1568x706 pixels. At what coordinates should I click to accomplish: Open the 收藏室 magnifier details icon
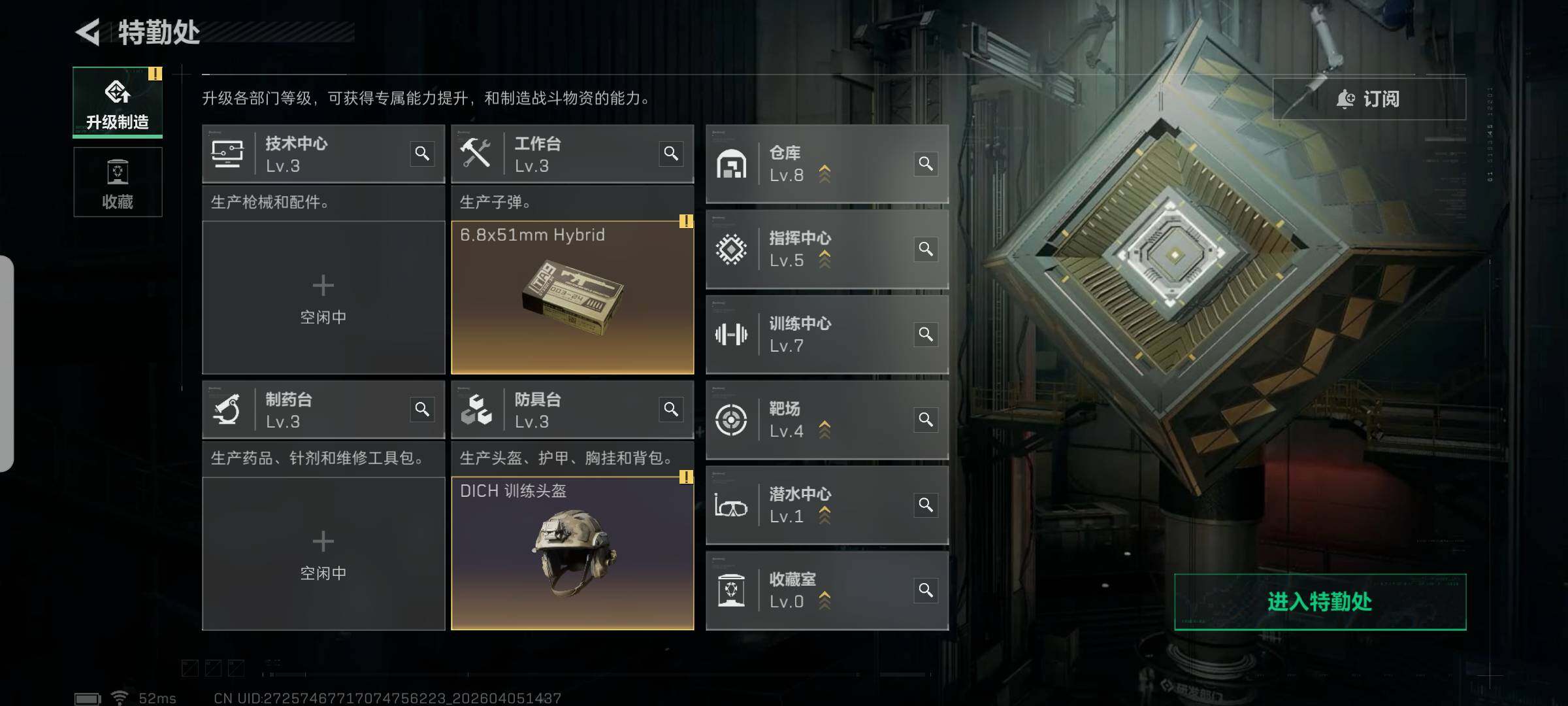[926, 590]
